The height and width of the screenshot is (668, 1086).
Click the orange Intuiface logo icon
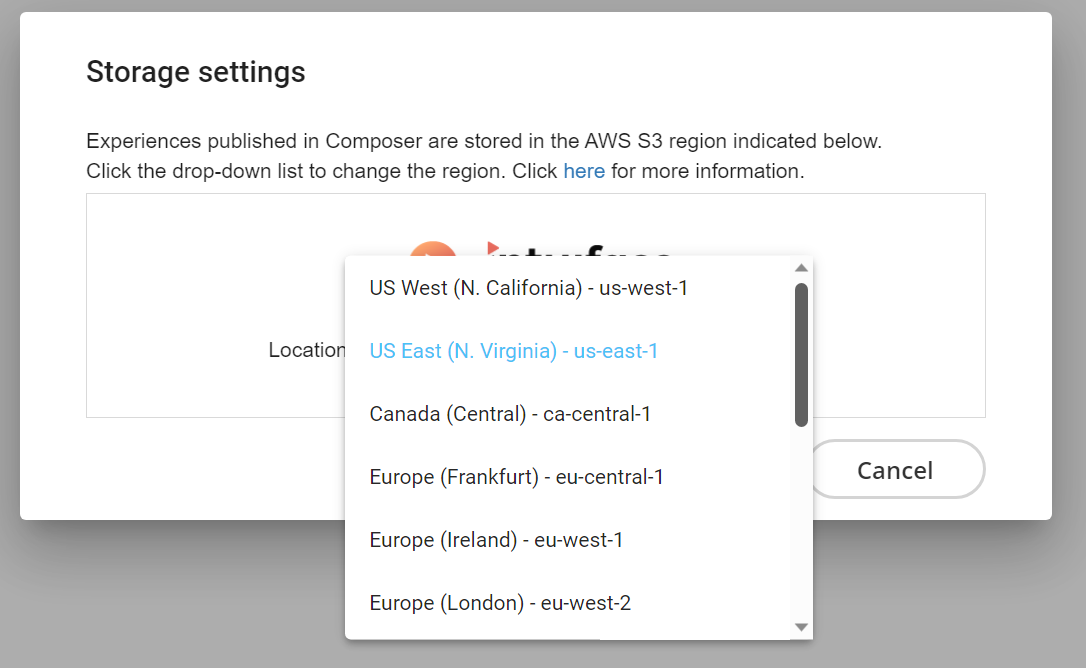(x=432, y=249)
